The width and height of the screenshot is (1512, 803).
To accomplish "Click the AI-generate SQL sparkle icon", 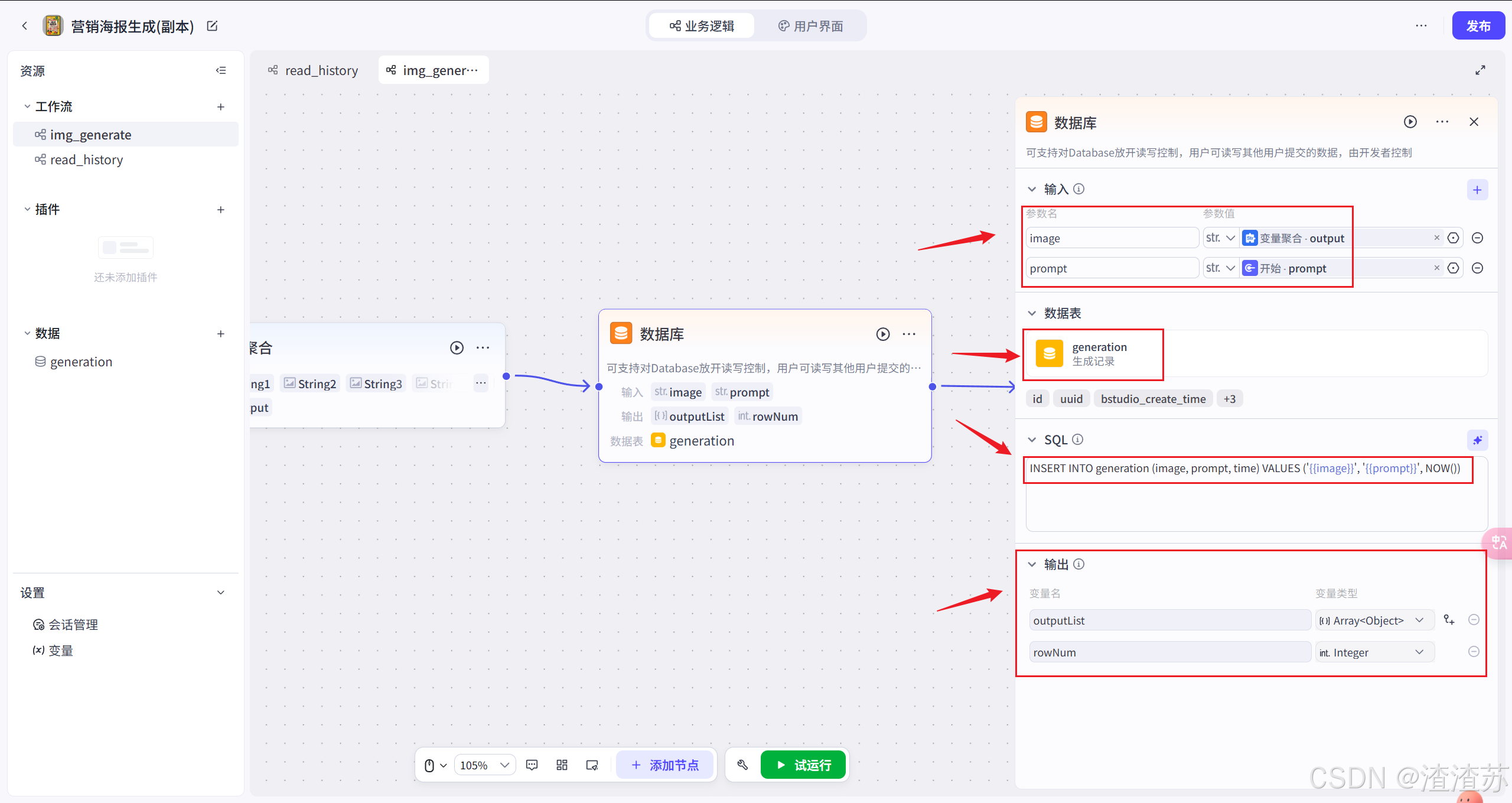I will pyautogui.click(x=1477, y=440).
